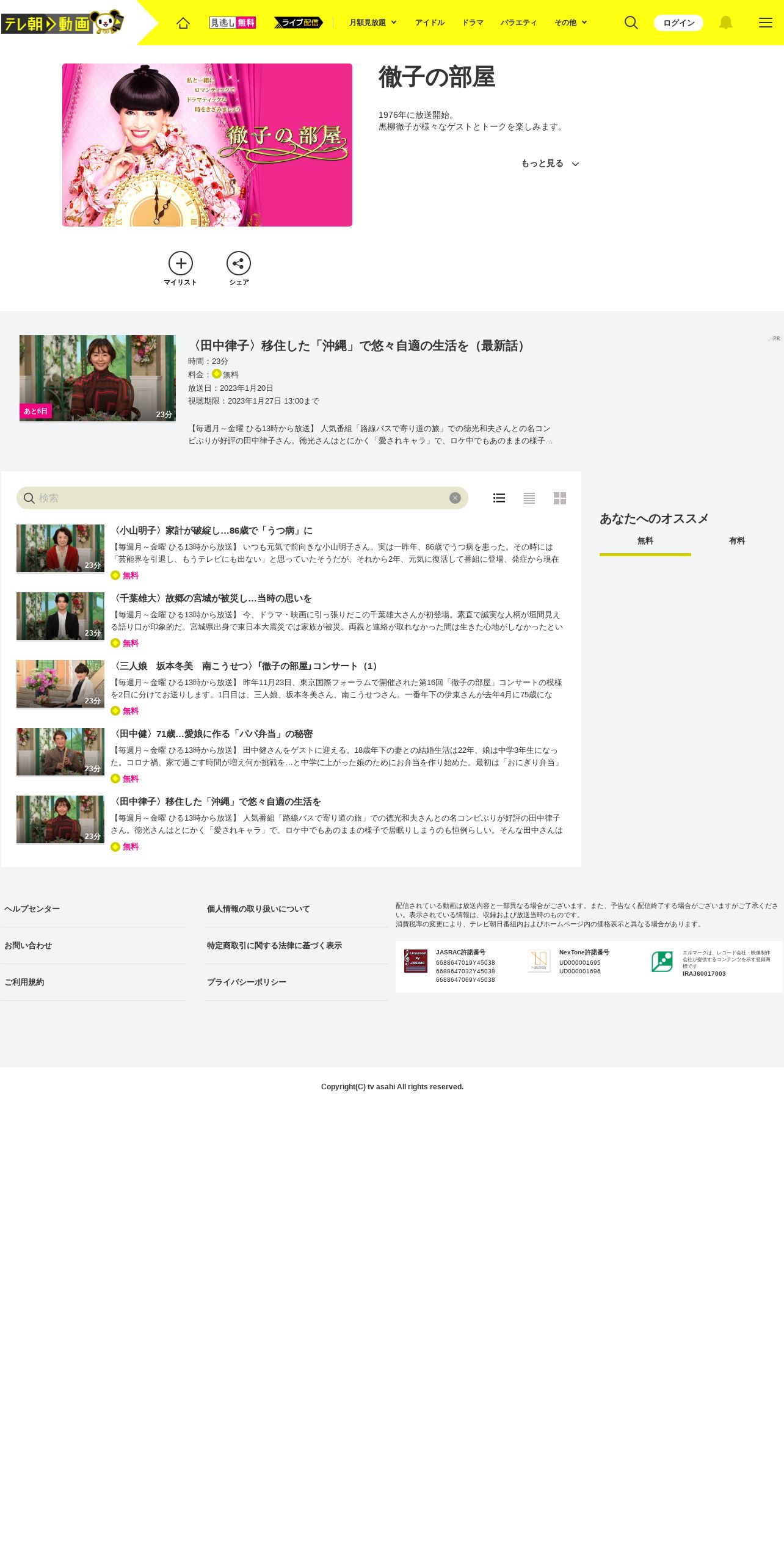Viewport: 784px width, 1568px height.
Task: Open ヘルプセンター link
Action: click(32, 909)
